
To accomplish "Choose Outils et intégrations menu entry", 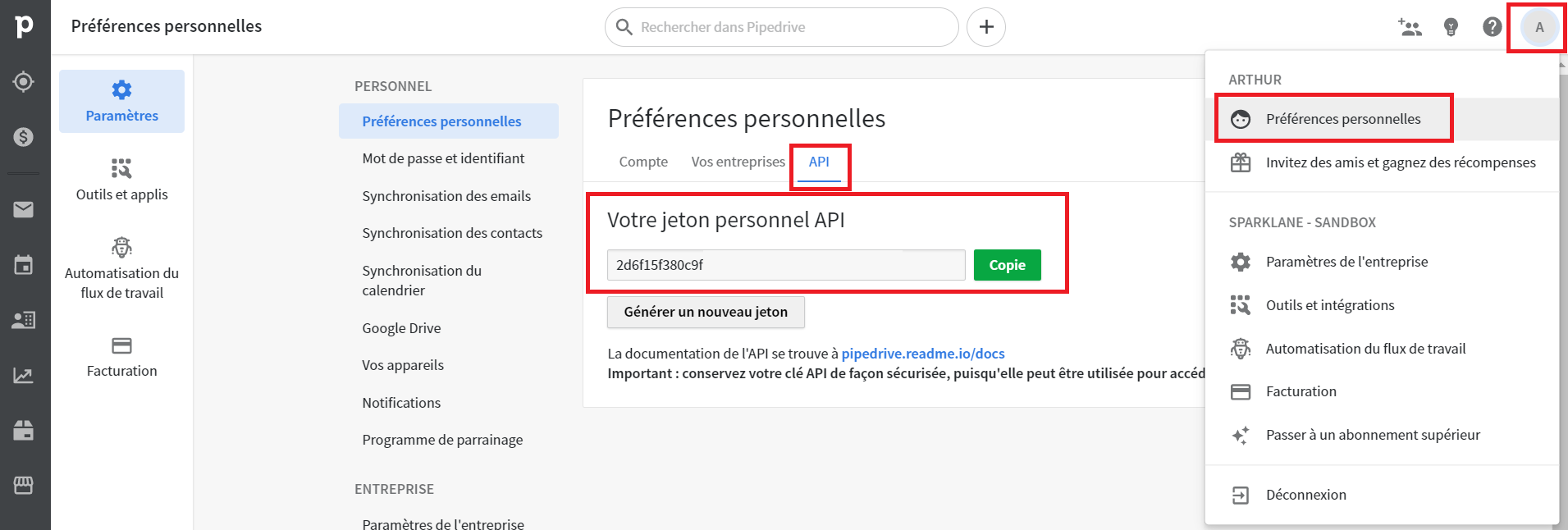I will click(1382, 305).
